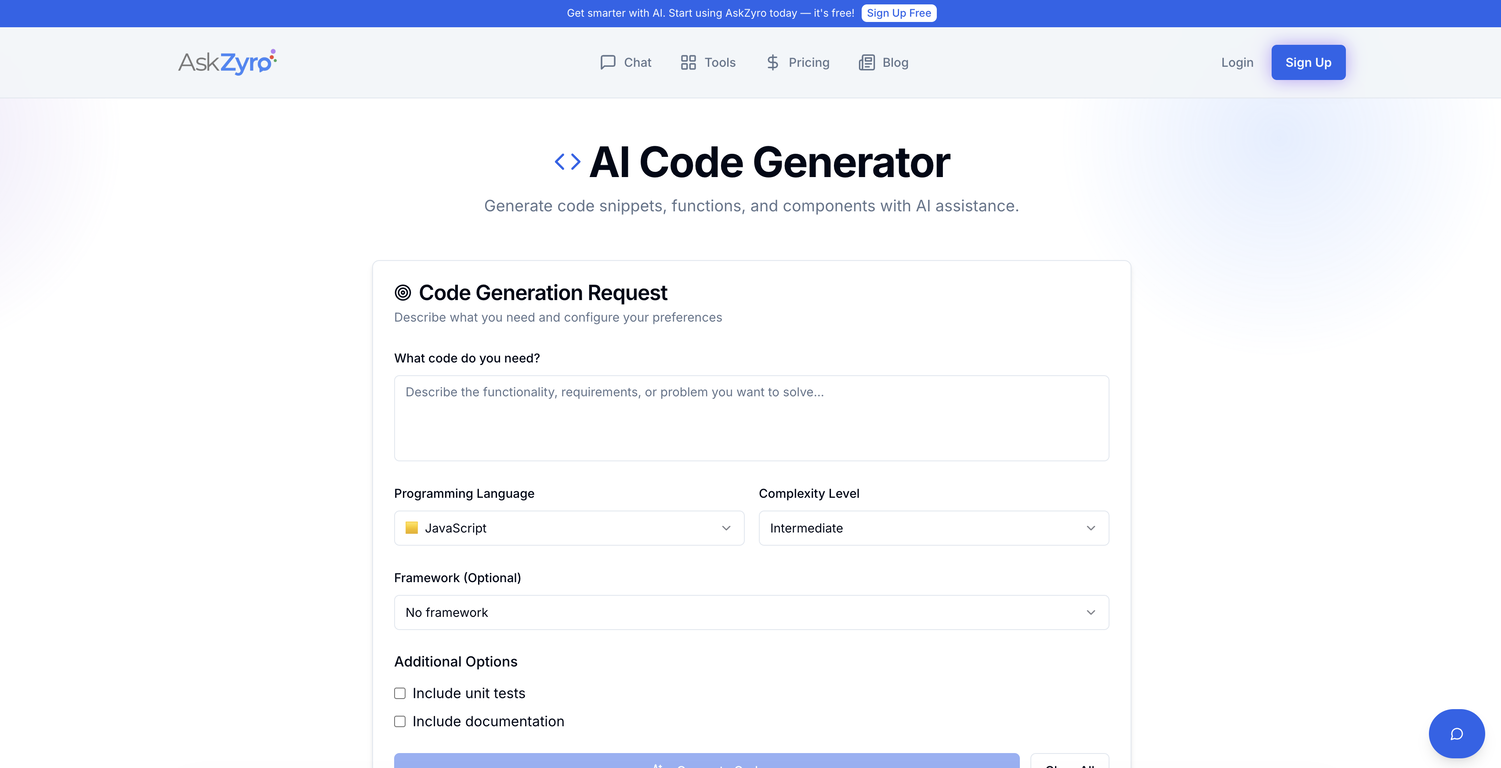The image size is (1501, 768).
Task: Click the AskZyro logo
Action: pyautogui.click(x=227, y=61)
